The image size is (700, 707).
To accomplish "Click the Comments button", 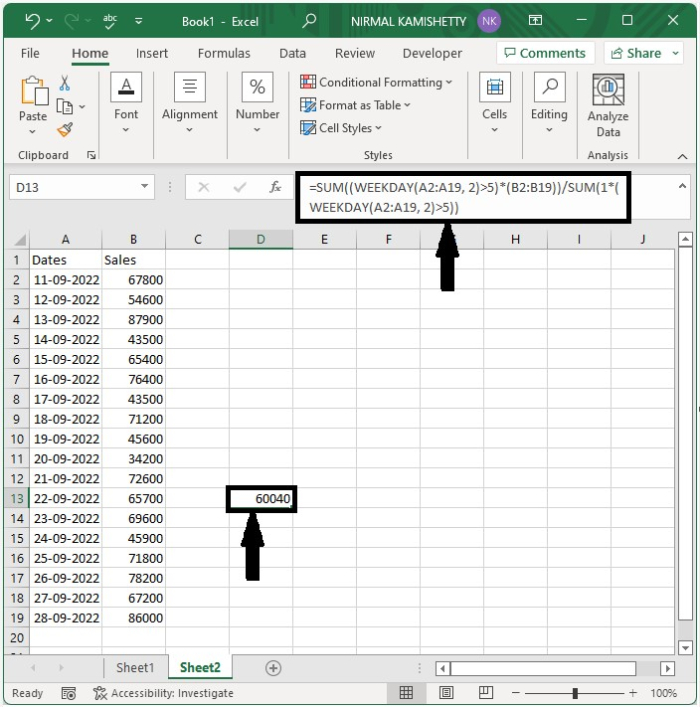I will pyautogui.click(x=545, y=53).
